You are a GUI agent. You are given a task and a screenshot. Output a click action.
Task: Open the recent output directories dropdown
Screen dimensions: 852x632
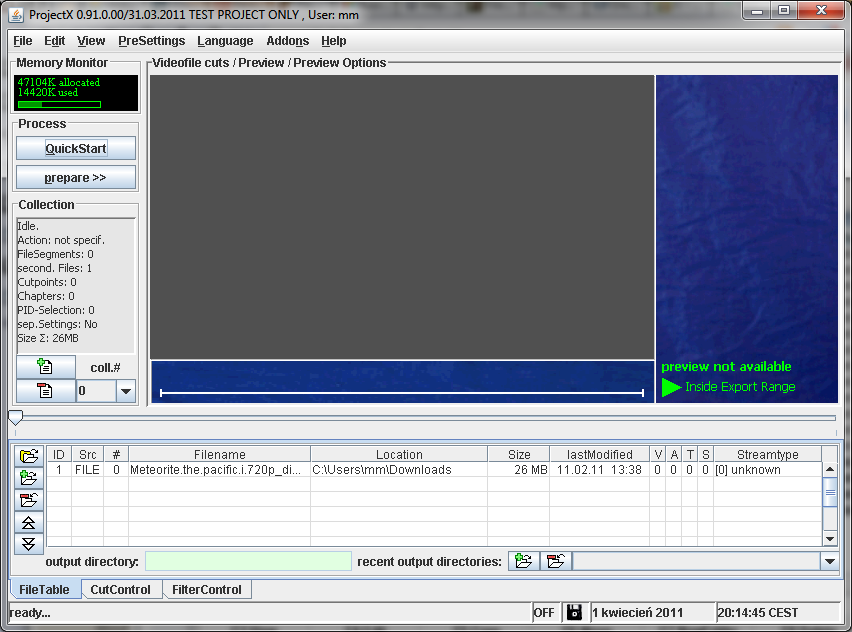(x=830, y=561)
